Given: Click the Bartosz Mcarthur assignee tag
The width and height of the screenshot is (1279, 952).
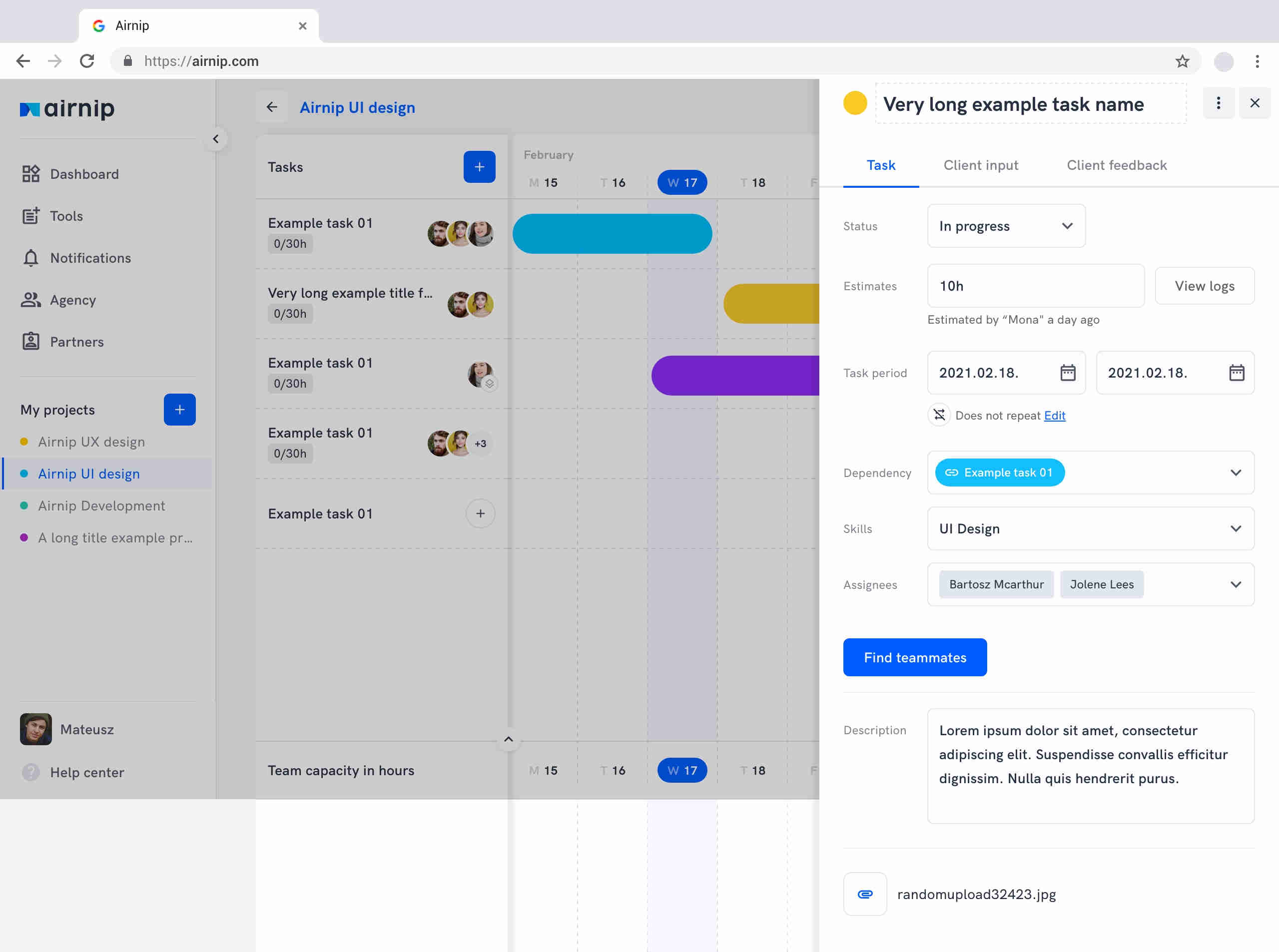Looking at the screenshot, I should [996, 585].
